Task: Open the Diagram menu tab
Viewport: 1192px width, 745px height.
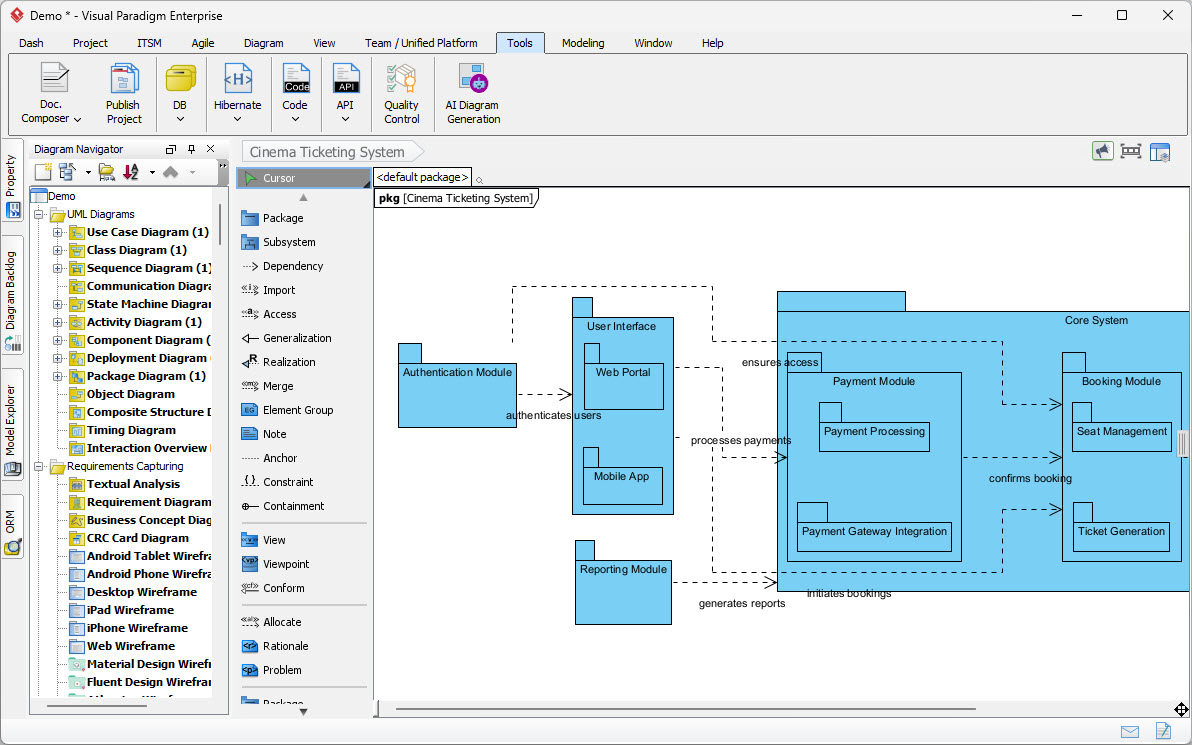Action: pyautogui.click(x=264, y=43)
